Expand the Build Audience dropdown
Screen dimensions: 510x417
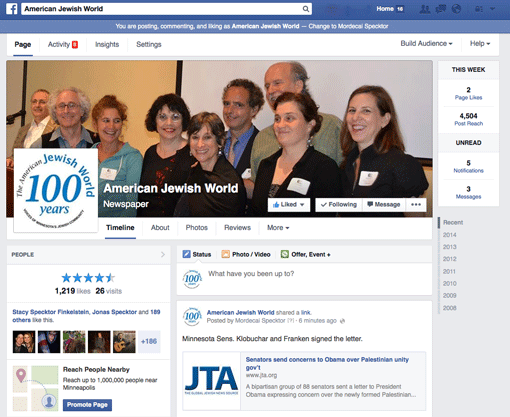click(x=426, y=44)
